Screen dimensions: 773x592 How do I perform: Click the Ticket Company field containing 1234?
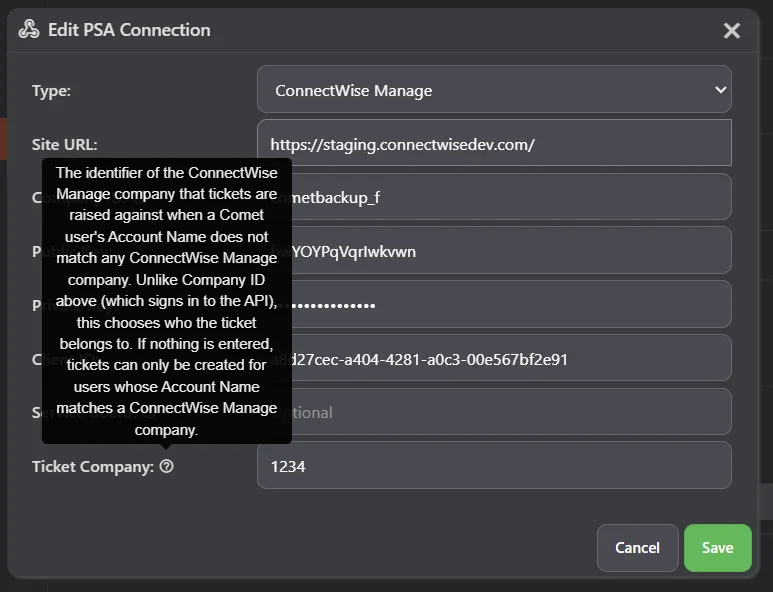pos(494,465)
